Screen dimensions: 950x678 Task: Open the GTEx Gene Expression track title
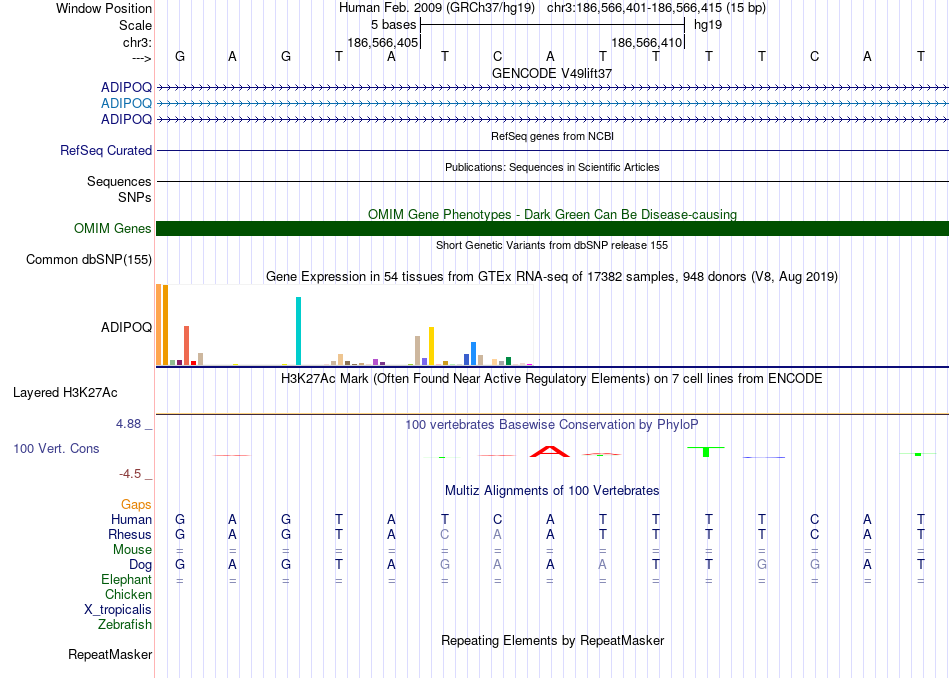(552, 277)
